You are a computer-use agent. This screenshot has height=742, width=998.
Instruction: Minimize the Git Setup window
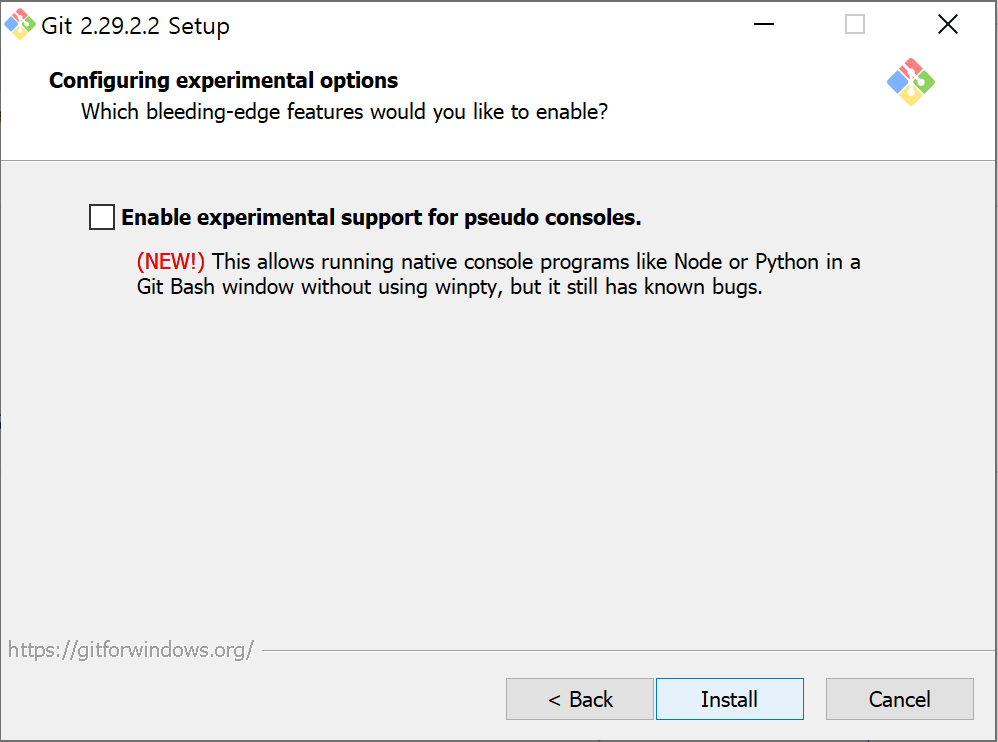tap(764, 24)
